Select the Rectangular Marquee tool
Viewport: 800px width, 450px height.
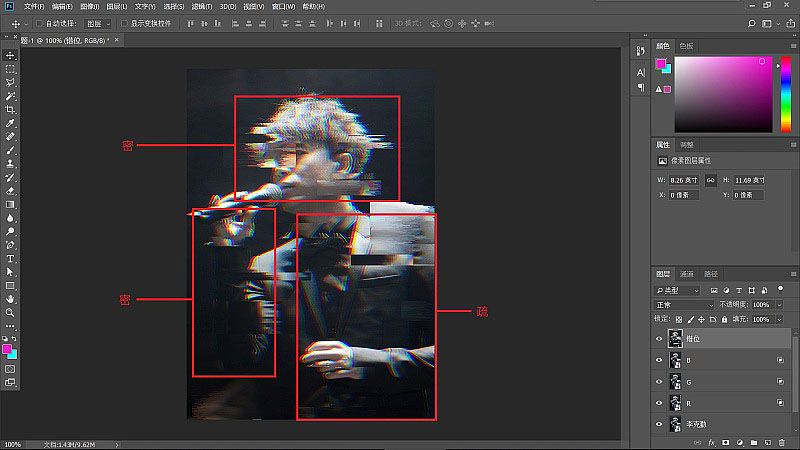tap(10, 69)
